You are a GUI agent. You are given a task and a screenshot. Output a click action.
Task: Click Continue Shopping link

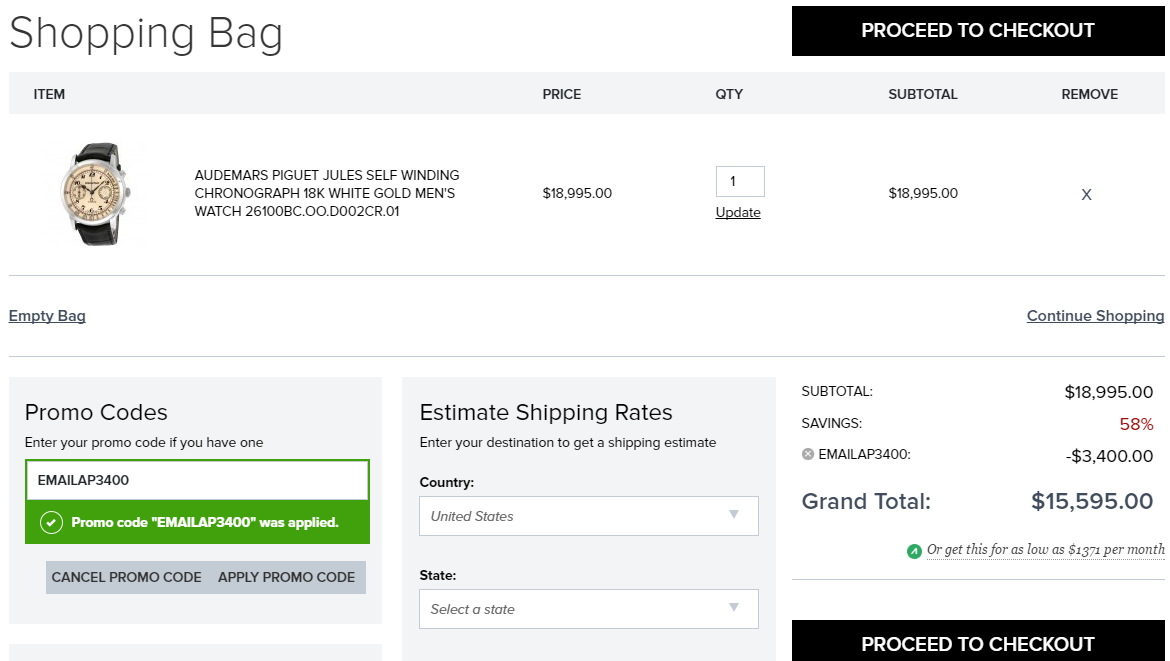(1095, 316)
